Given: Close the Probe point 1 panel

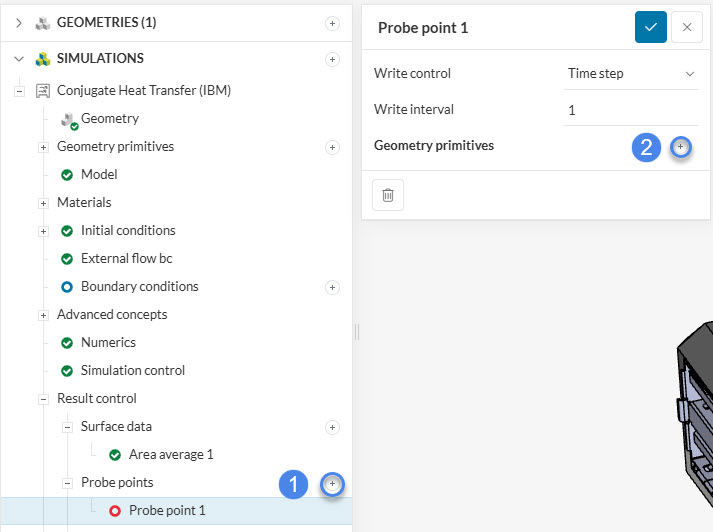Looking at the screenshot, I should [687, 27].
